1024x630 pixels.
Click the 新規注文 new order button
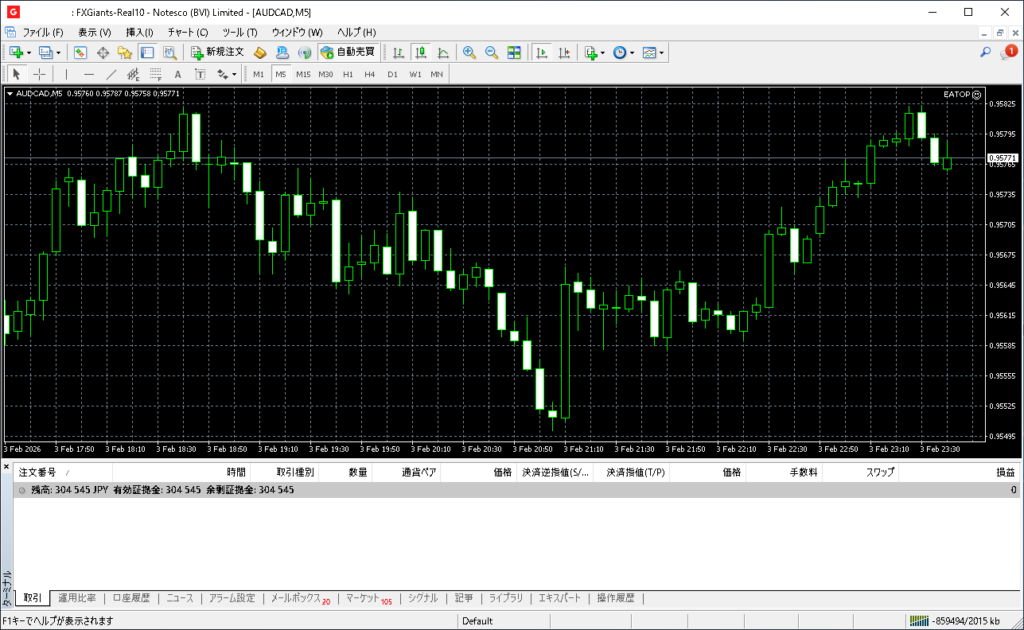[217, 52]
